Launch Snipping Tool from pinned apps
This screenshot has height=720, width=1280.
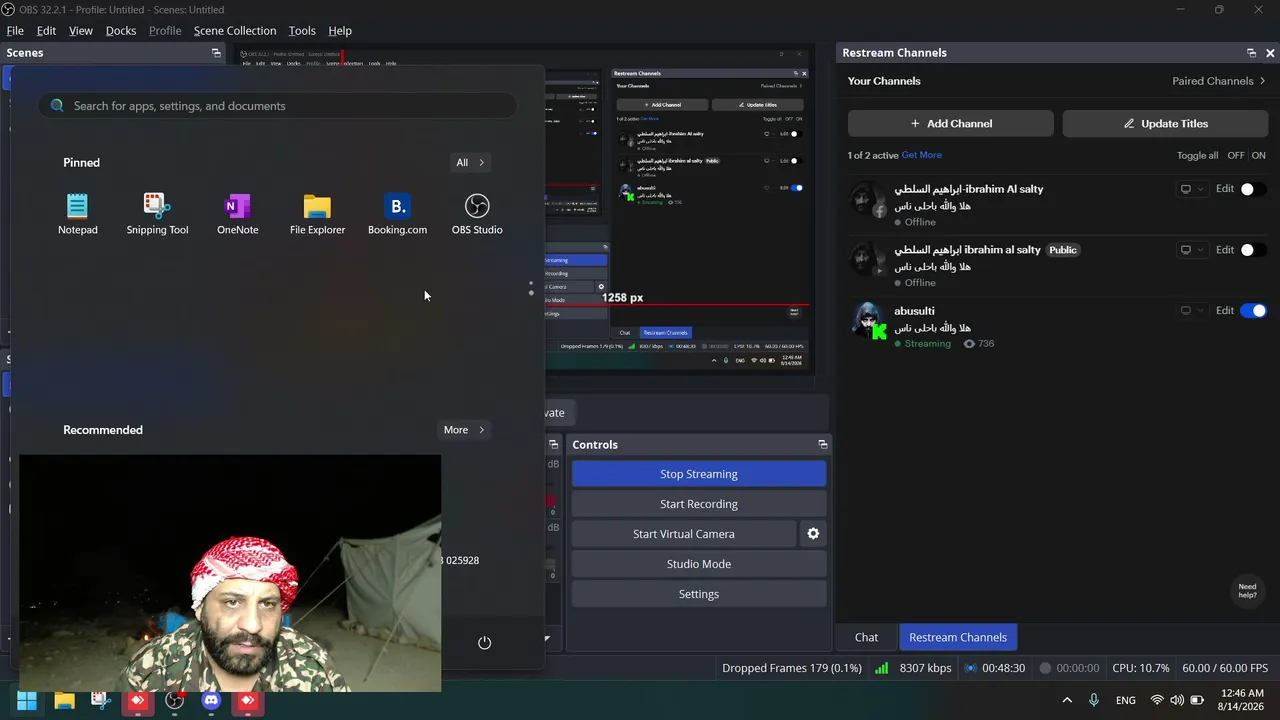pos(157,214)
